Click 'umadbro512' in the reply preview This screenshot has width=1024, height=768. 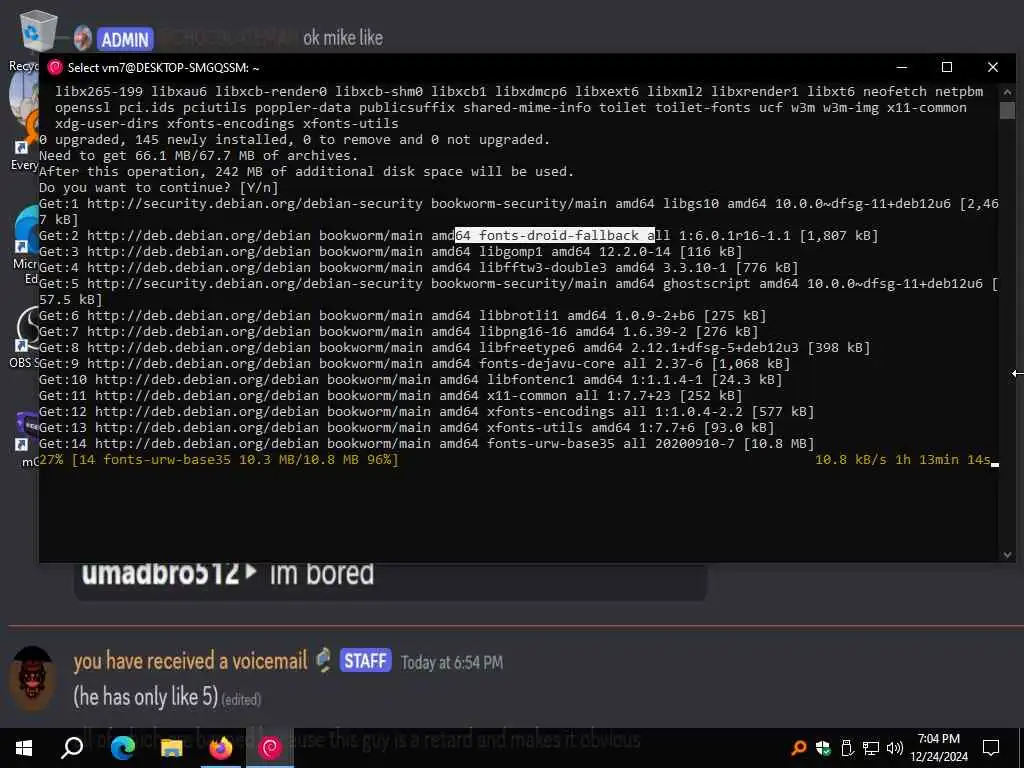pos(161,573)
